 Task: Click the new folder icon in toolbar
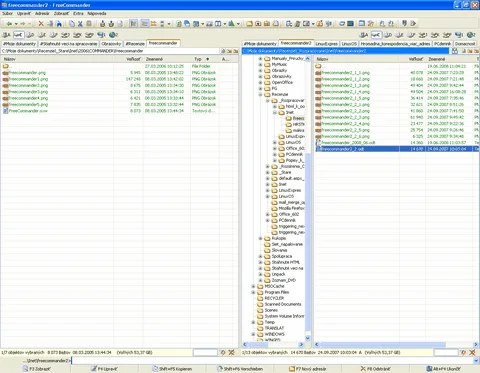[x=249, y=24]
